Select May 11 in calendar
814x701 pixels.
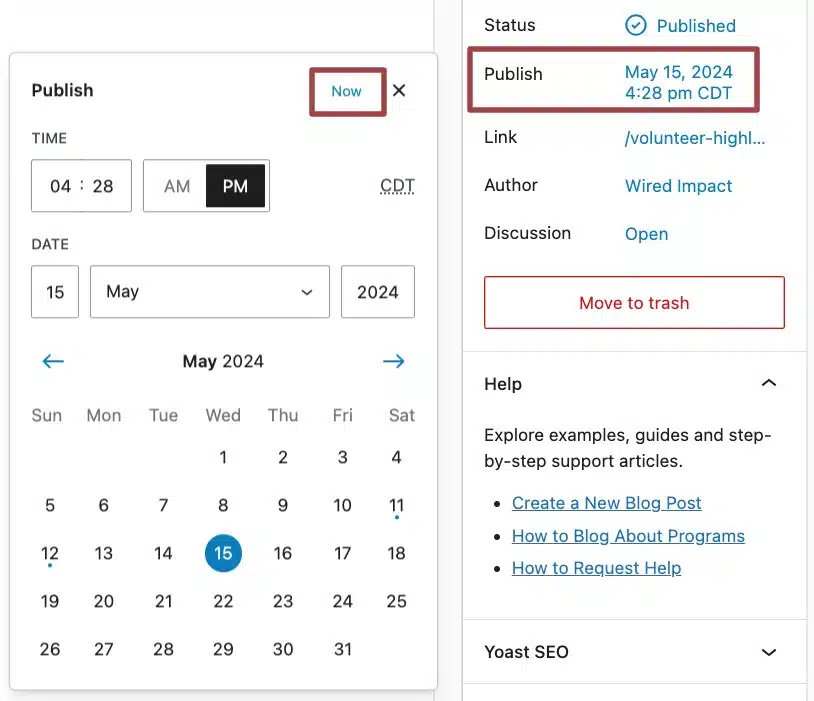tap(397, 505)
